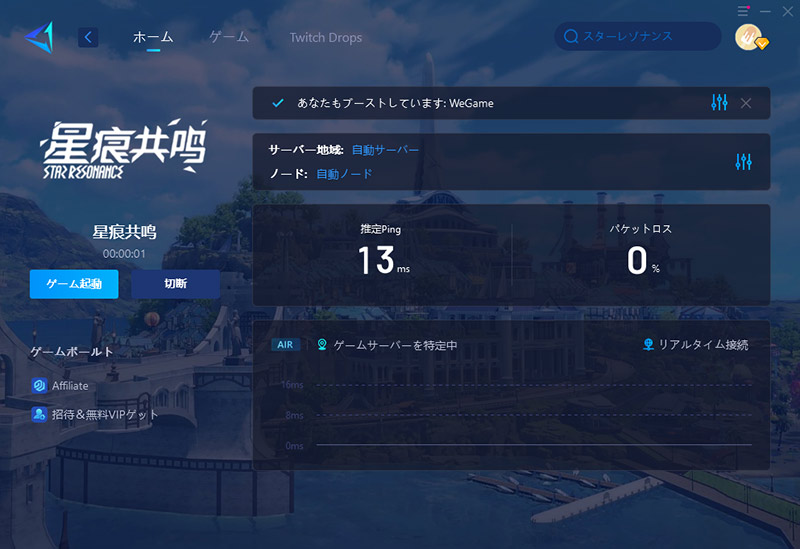Click the location pin beside ゲームサーバーを特定中
The width and height of the screenshot is (800, 549).
pyautogui.click(x=322, y=344)
